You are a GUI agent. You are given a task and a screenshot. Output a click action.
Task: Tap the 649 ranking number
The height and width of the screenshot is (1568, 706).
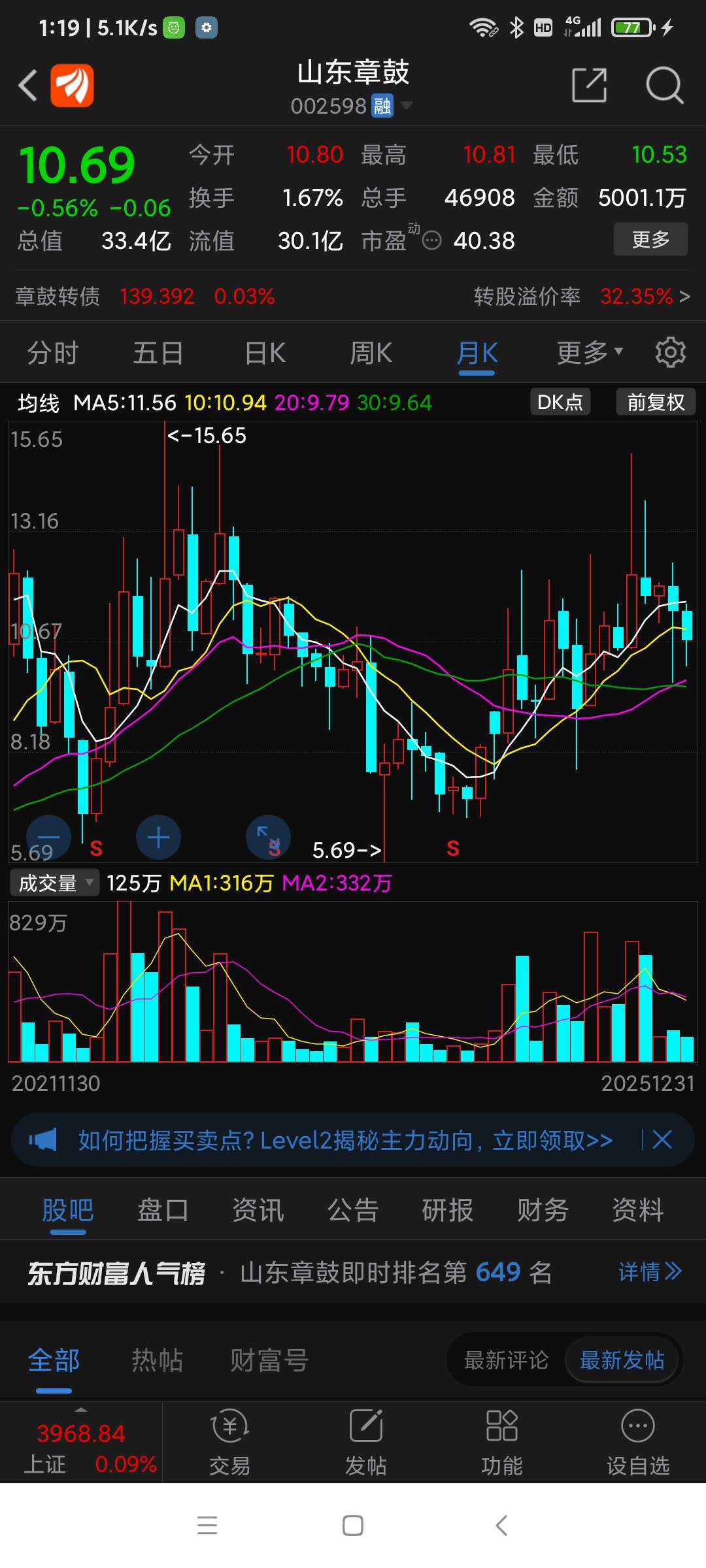click(x=498, y=1271)
